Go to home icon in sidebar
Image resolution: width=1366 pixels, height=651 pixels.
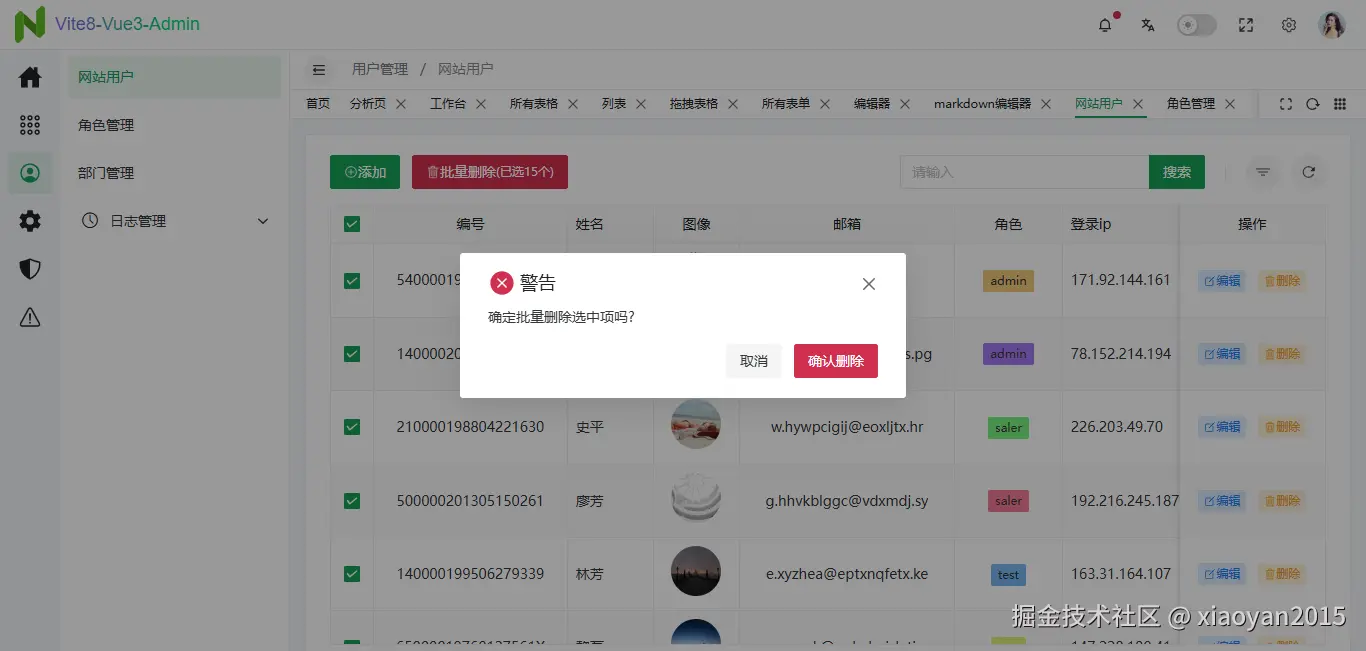30,77
